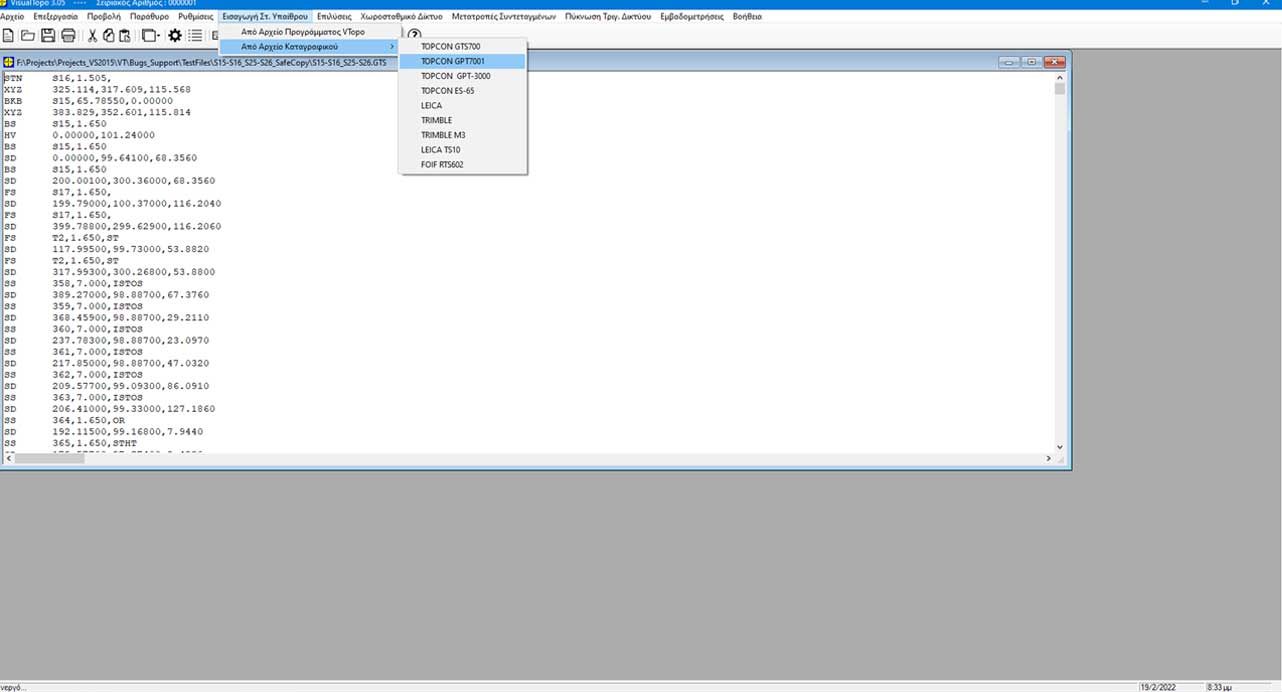Open the window layout dropdown in toolbar
The width and height of the screenshot is (1282, 692).
point(150,36)
